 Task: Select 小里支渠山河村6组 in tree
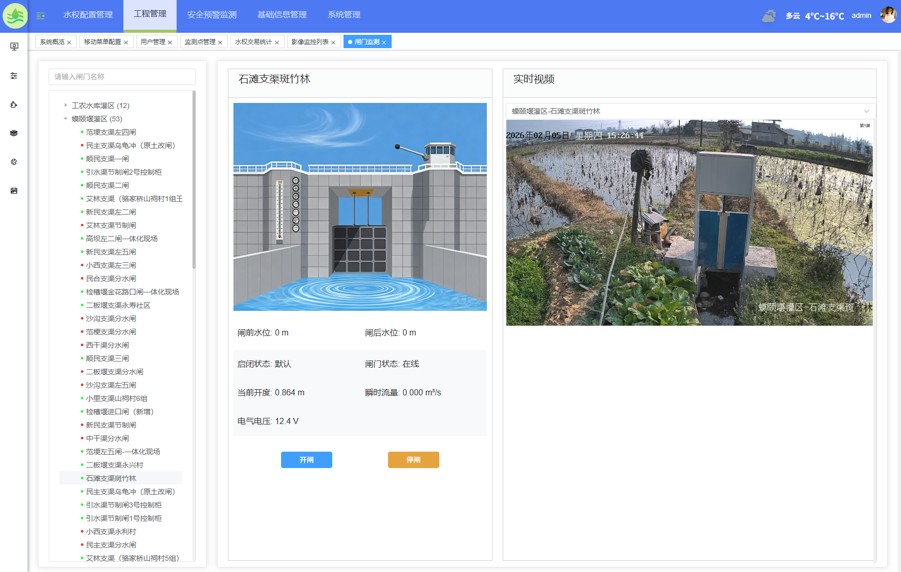pyautogui.click(x=117, y=398)
